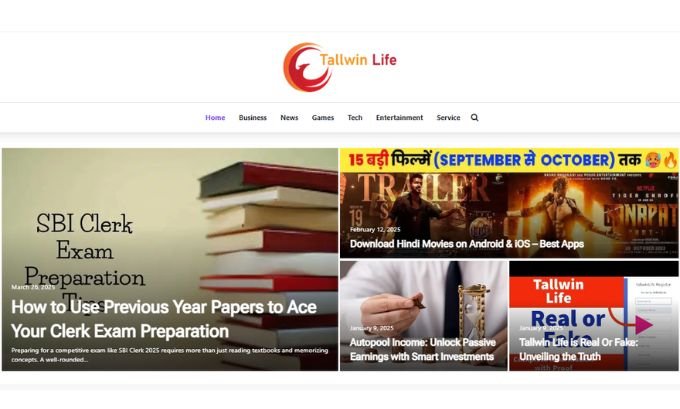Go to the Home menu item
This screenshot has width=680, height=409.
[215, 118]
